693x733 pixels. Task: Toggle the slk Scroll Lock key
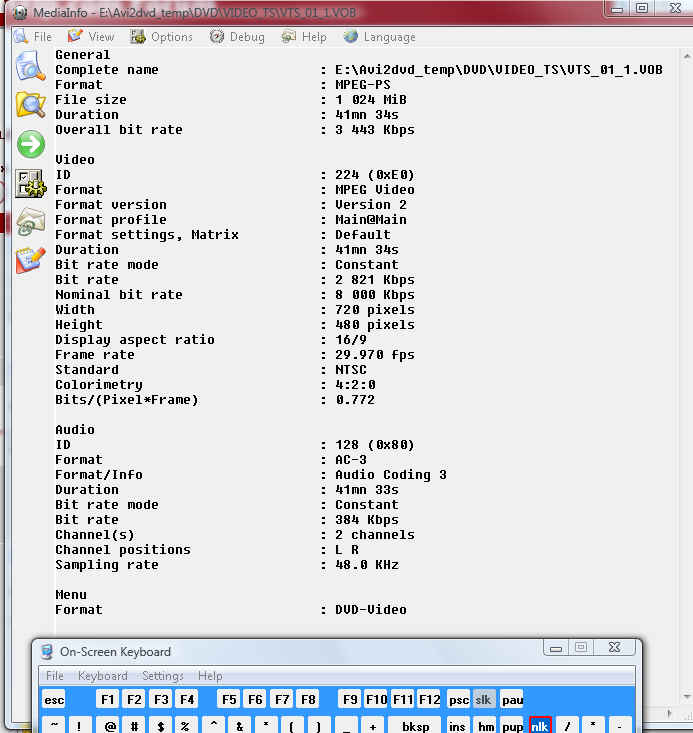point(483,699)
